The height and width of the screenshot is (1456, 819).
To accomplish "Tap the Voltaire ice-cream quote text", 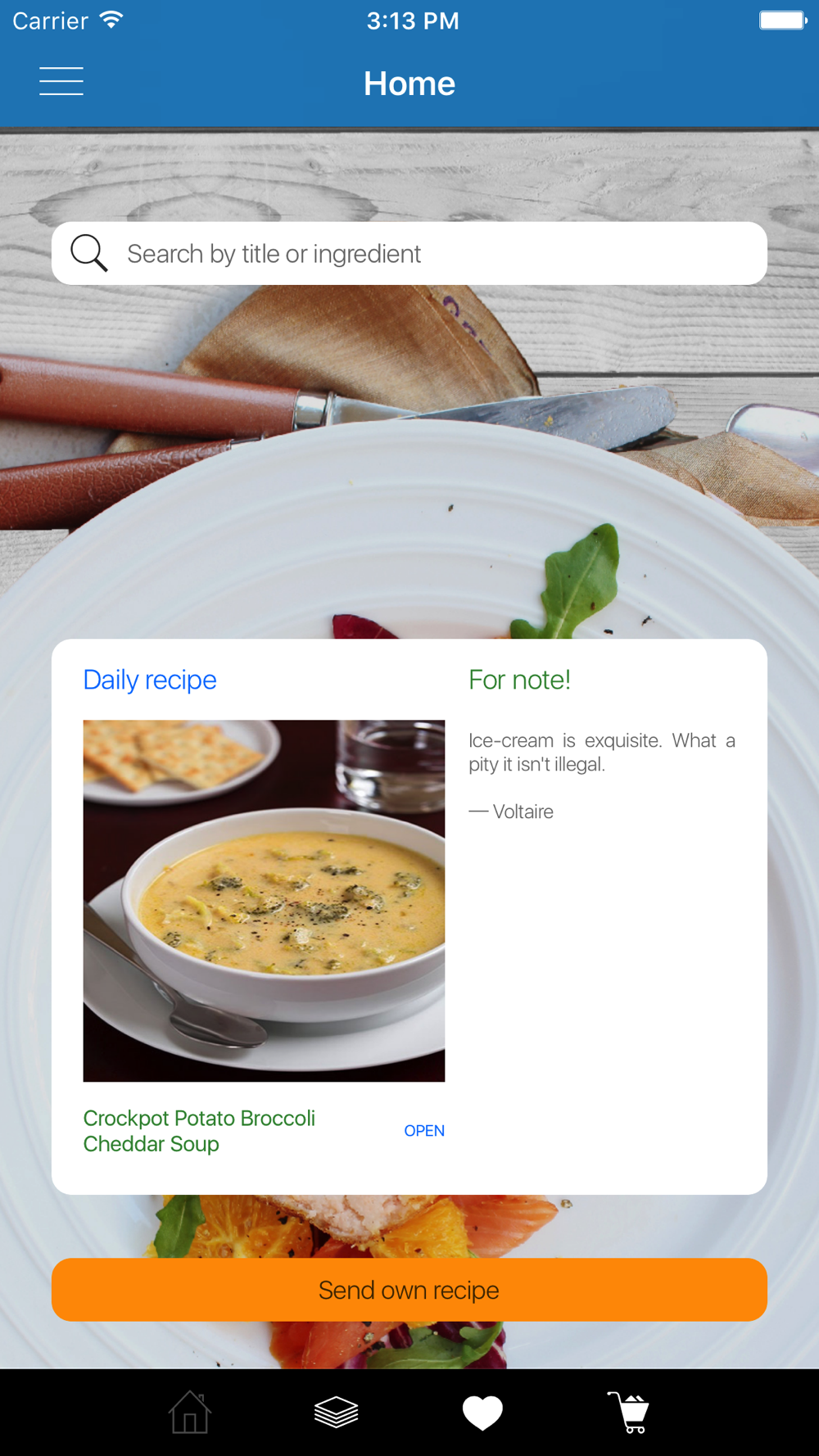I will pyautogui.click(x=602, y=753).
